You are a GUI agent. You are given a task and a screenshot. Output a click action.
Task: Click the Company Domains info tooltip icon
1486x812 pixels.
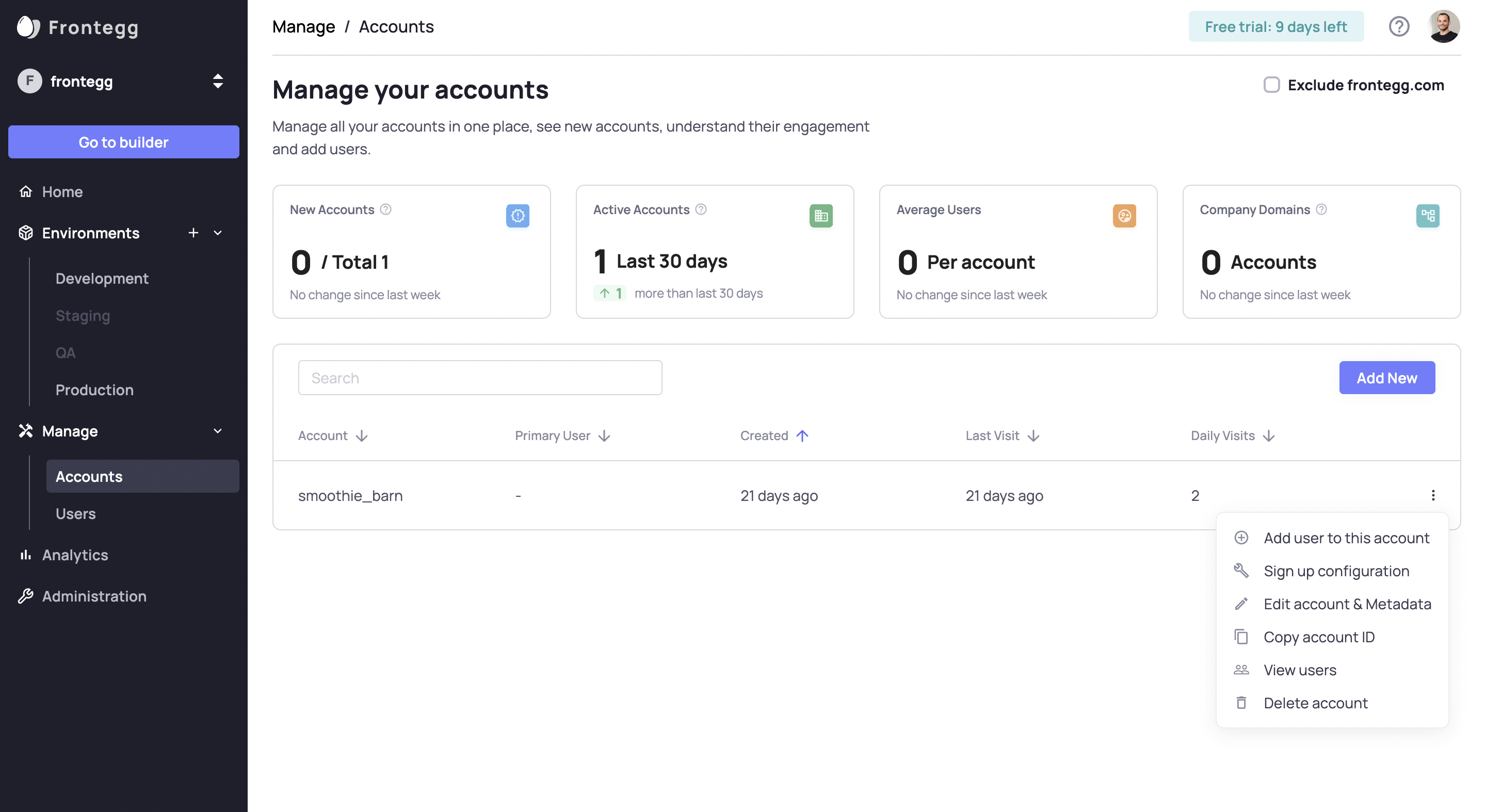(x=1321, y=209)
